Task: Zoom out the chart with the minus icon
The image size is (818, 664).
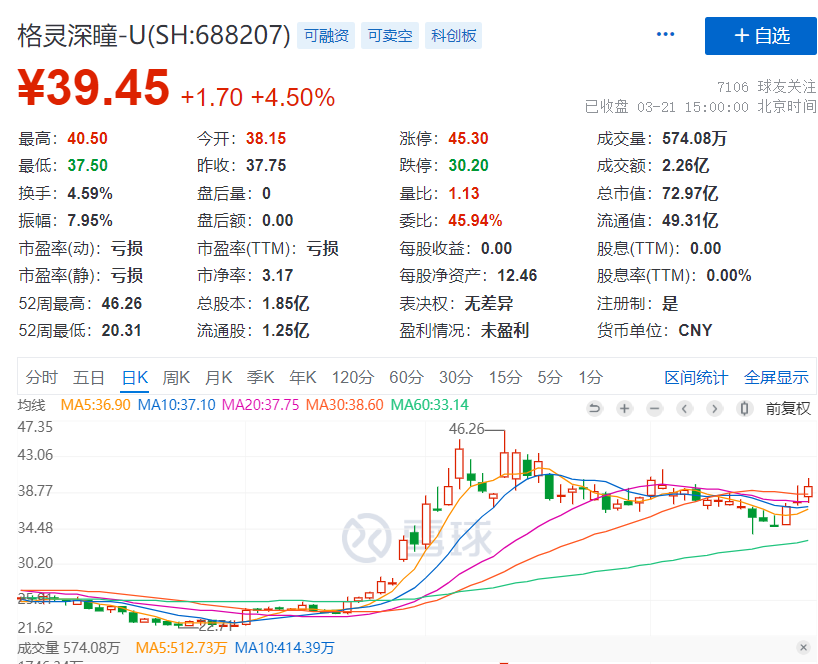Action: pos(654,408)
